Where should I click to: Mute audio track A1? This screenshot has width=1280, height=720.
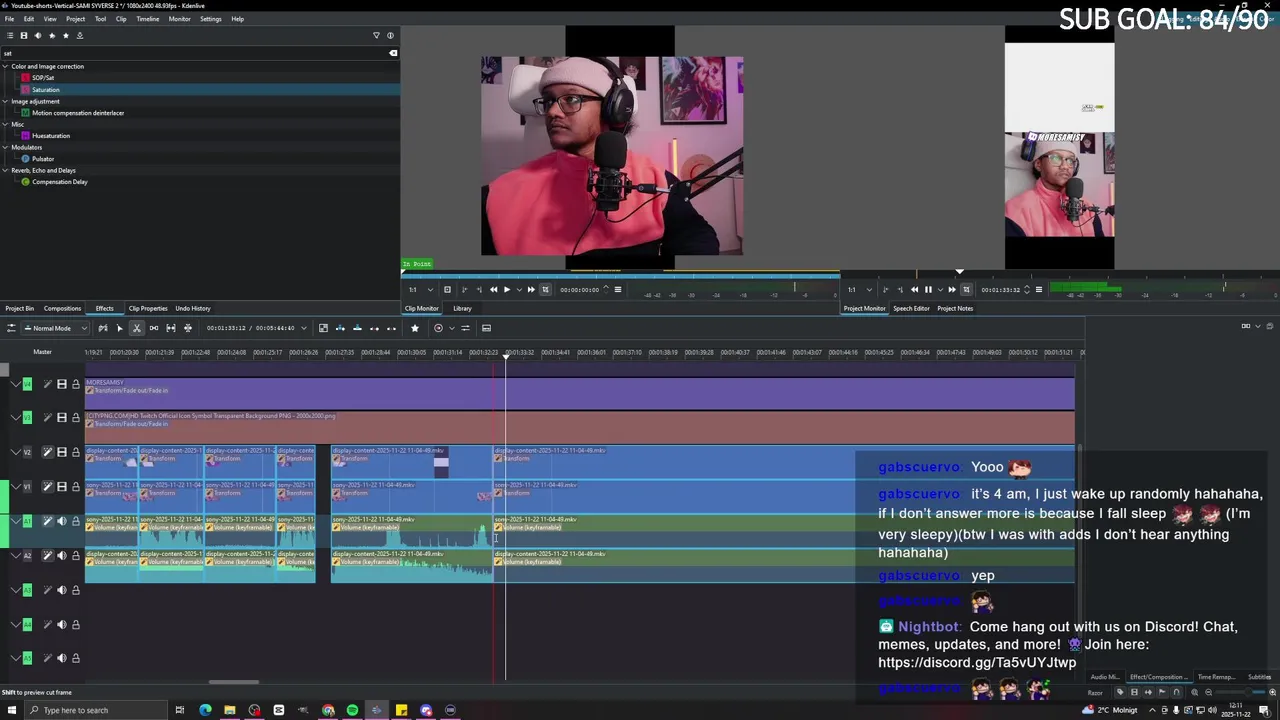tap(61, 521)
